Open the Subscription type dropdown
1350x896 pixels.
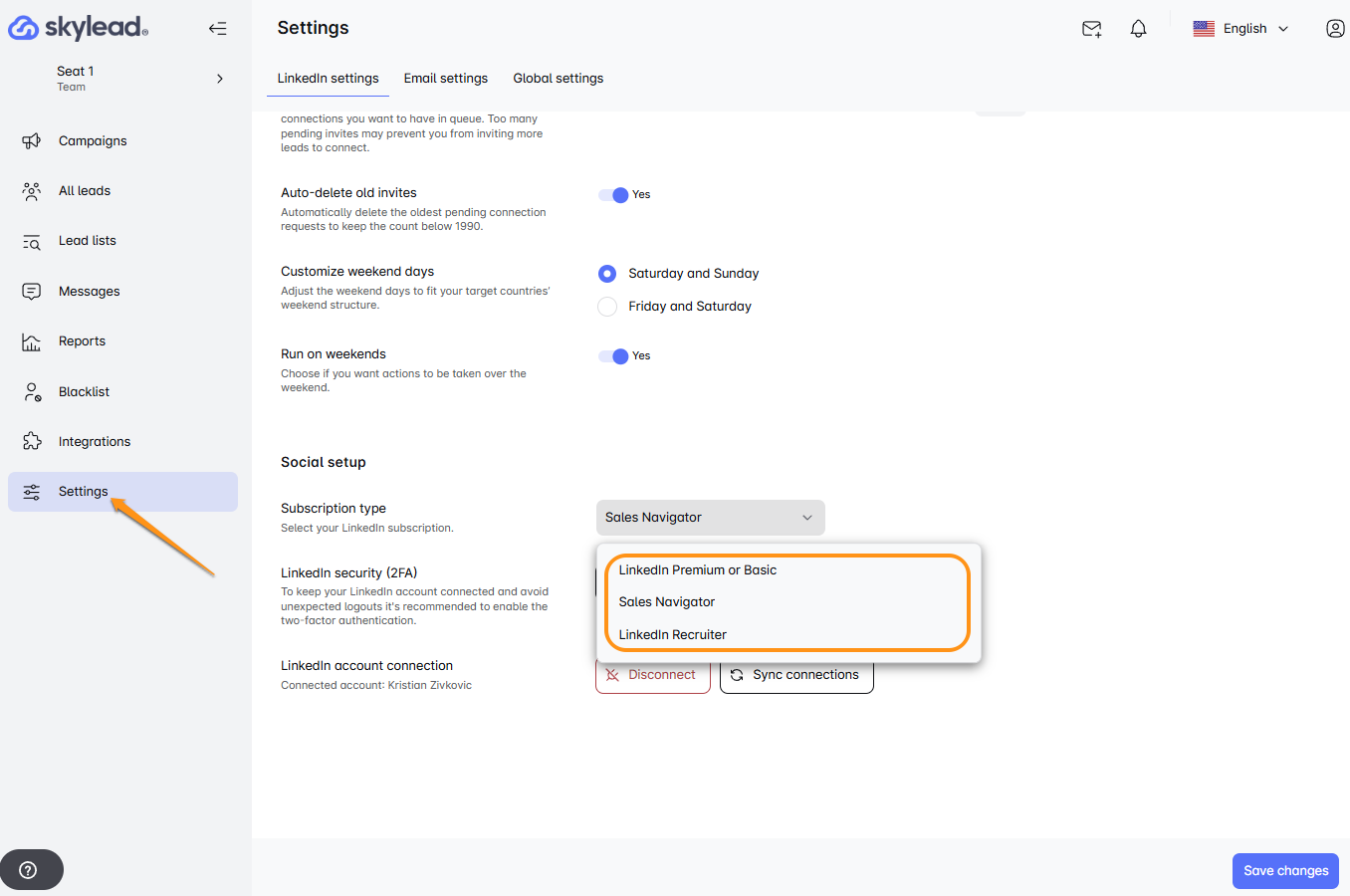pyautogui.click(x=710, y=518)
